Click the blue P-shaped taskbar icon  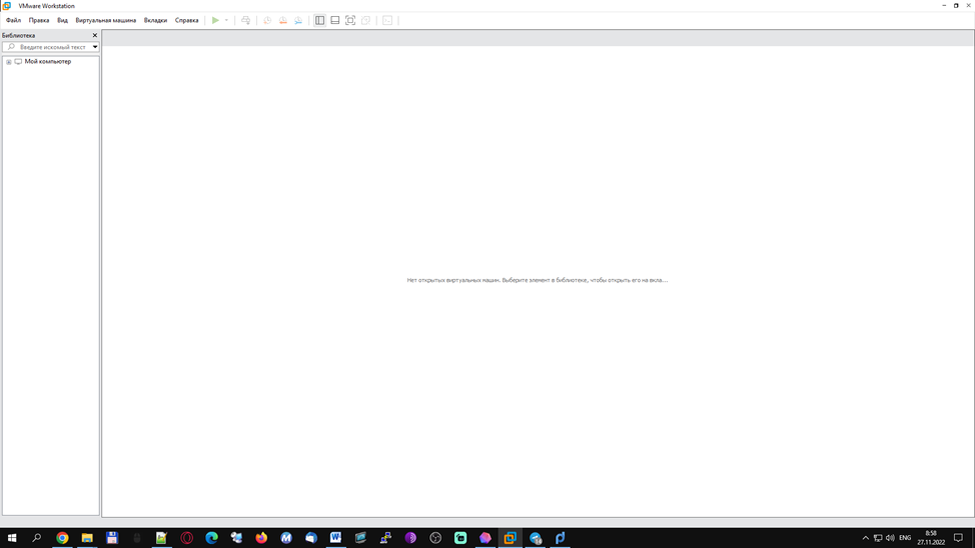[560, 537]
